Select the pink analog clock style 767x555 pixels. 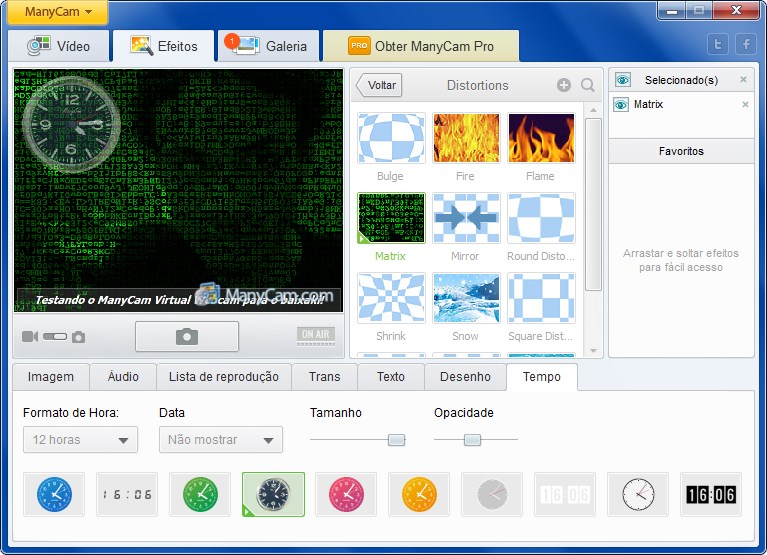[x=346, y=494]
